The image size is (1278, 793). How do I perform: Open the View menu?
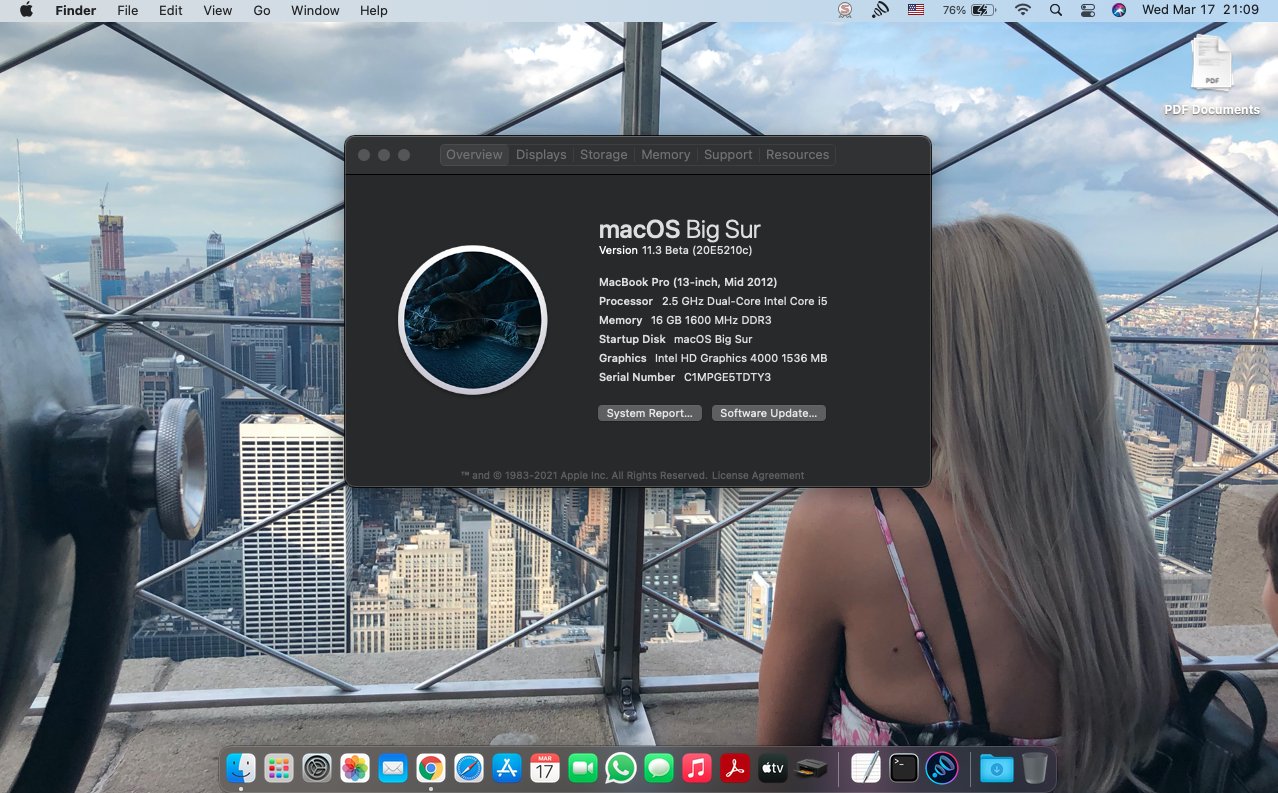218,10
